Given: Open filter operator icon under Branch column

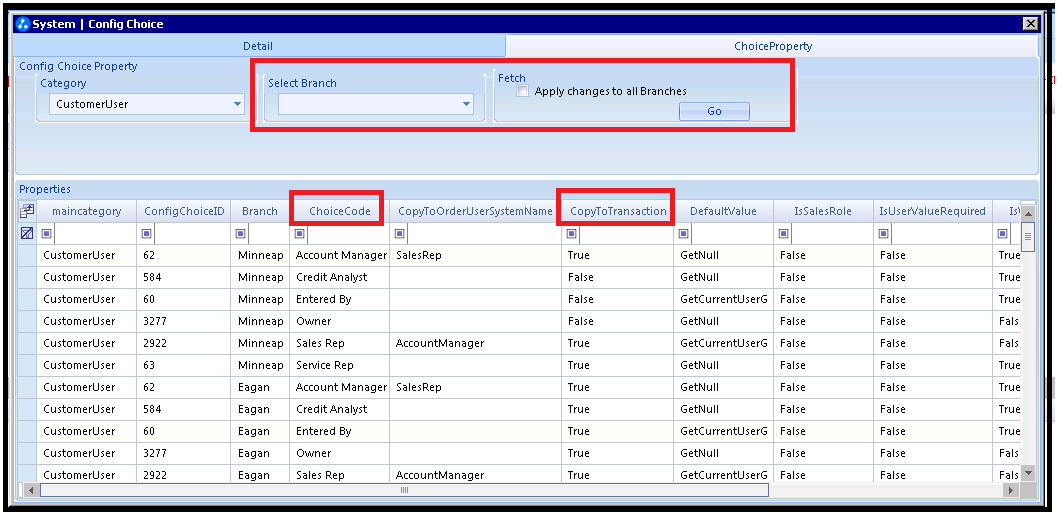Looking at the screenshot, I should click(241, 234).
